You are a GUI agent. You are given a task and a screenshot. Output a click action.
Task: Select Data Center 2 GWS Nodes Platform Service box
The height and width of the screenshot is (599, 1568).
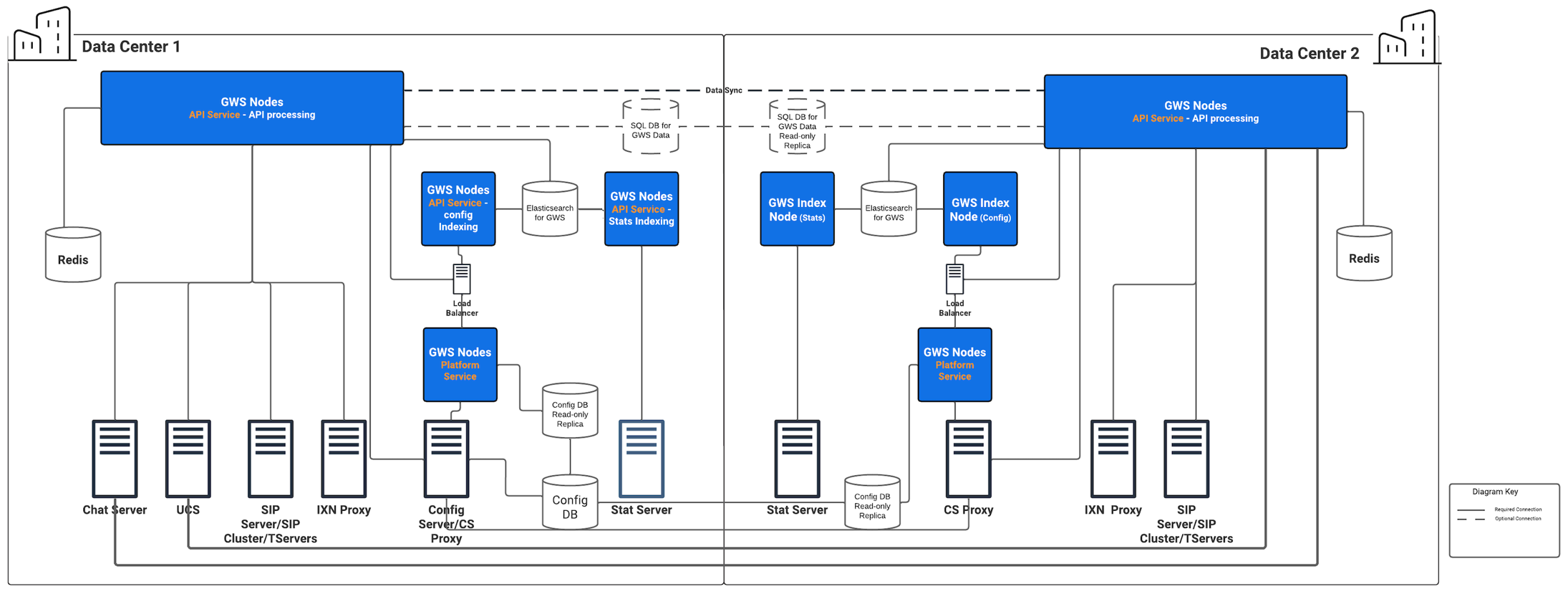(x=955, y=365)
